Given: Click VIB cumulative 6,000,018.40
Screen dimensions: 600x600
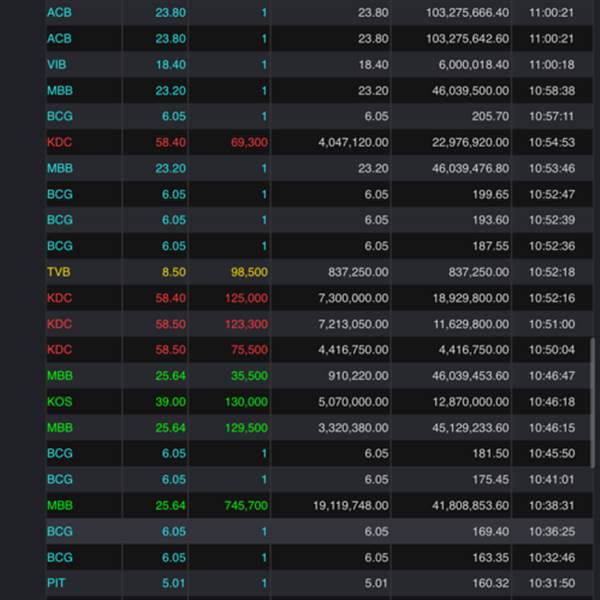Looking at the screenshot, I should point(474,64).
